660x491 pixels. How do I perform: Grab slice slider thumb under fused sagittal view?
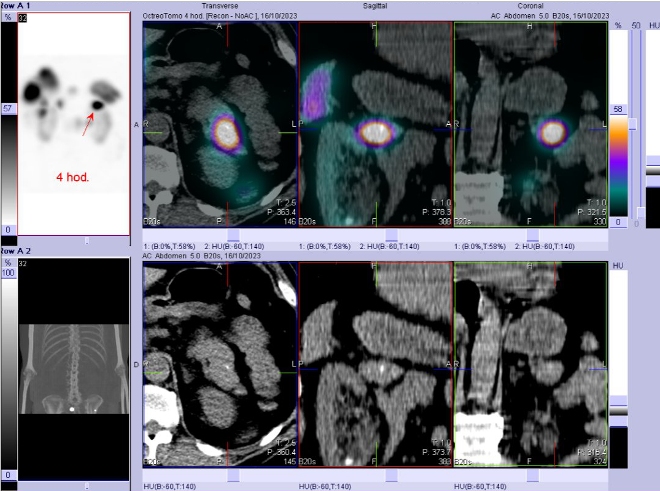point(391,235)
